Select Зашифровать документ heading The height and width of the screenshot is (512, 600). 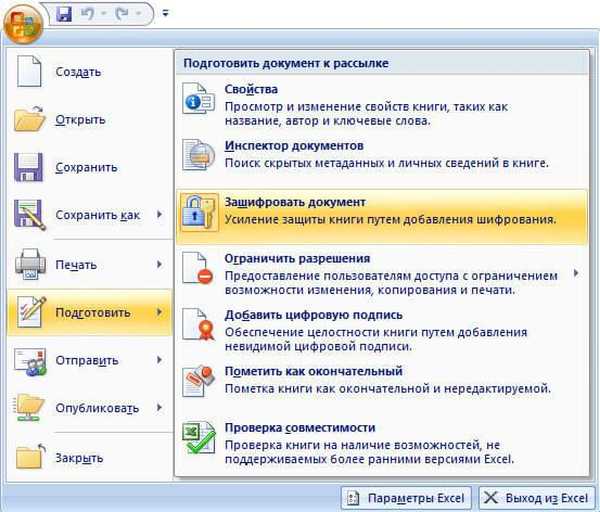(x=295, y=202)
